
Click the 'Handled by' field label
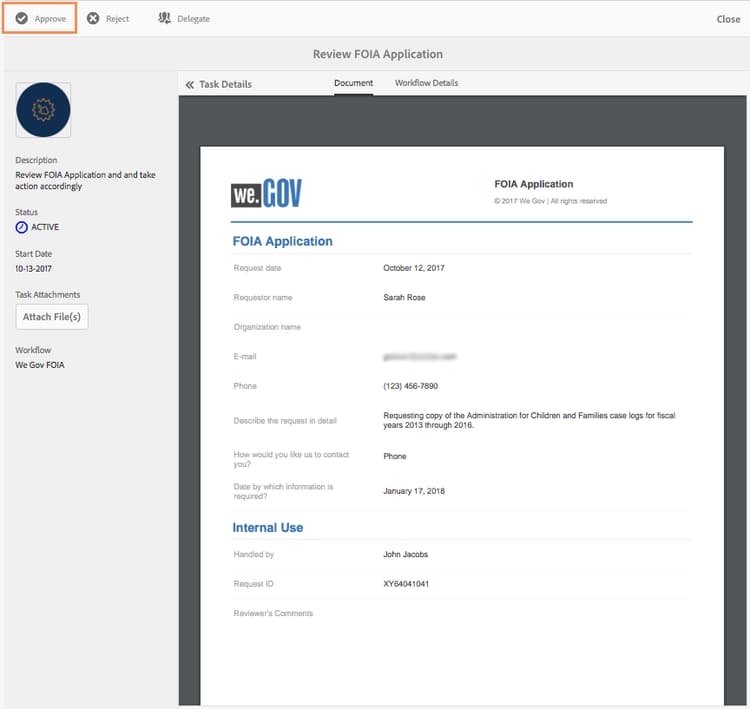254,554
